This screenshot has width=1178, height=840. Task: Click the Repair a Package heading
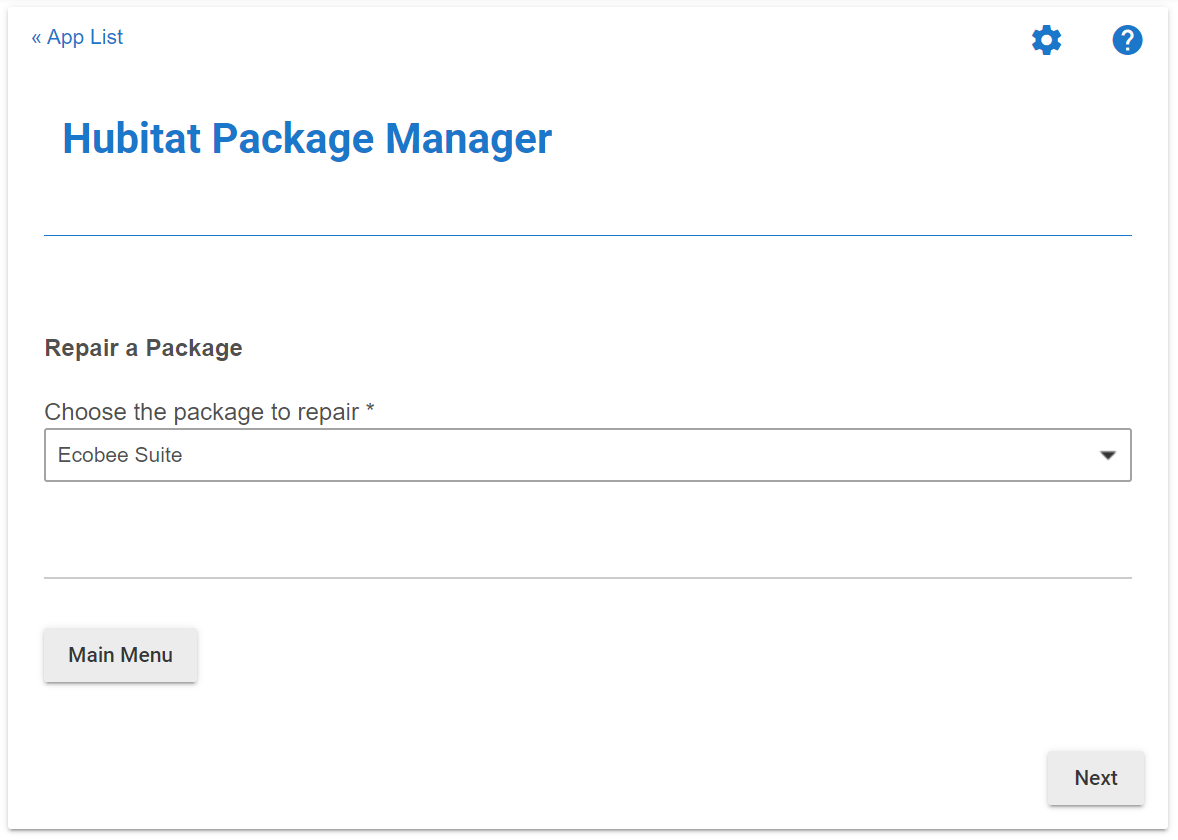point(143,348)
